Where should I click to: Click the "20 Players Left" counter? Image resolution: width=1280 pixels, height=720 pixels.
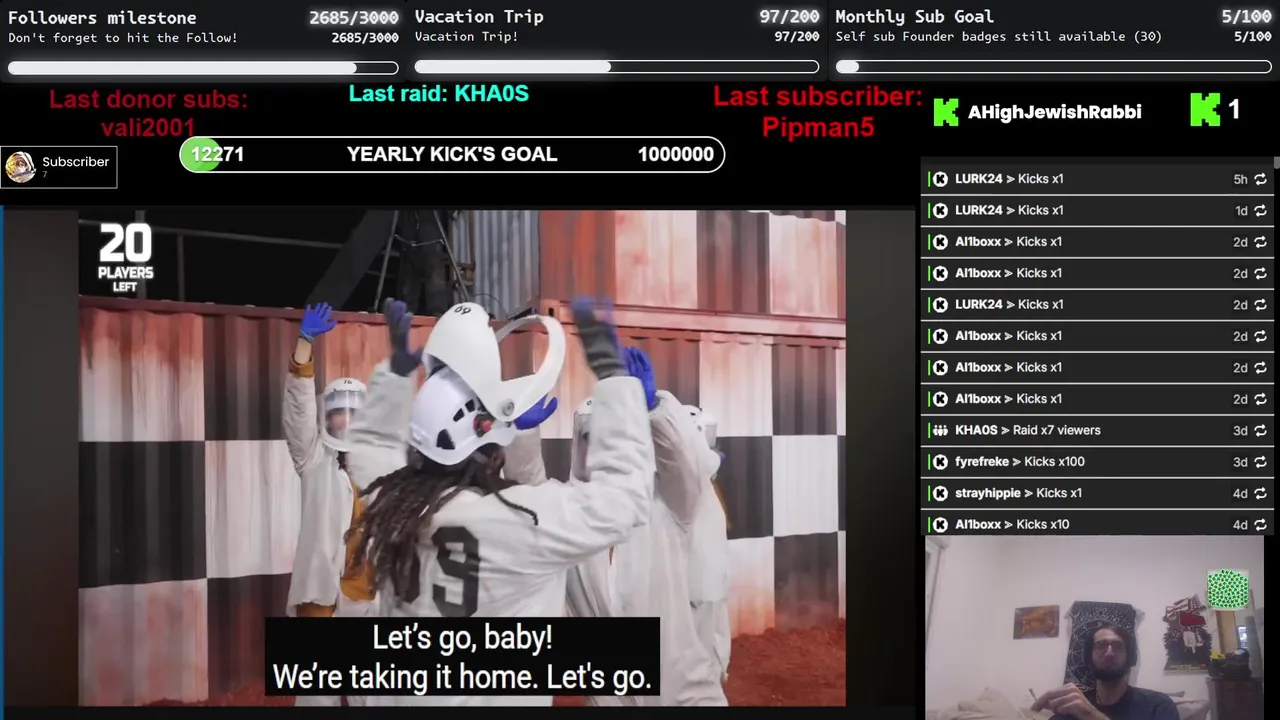click(125, 258)
